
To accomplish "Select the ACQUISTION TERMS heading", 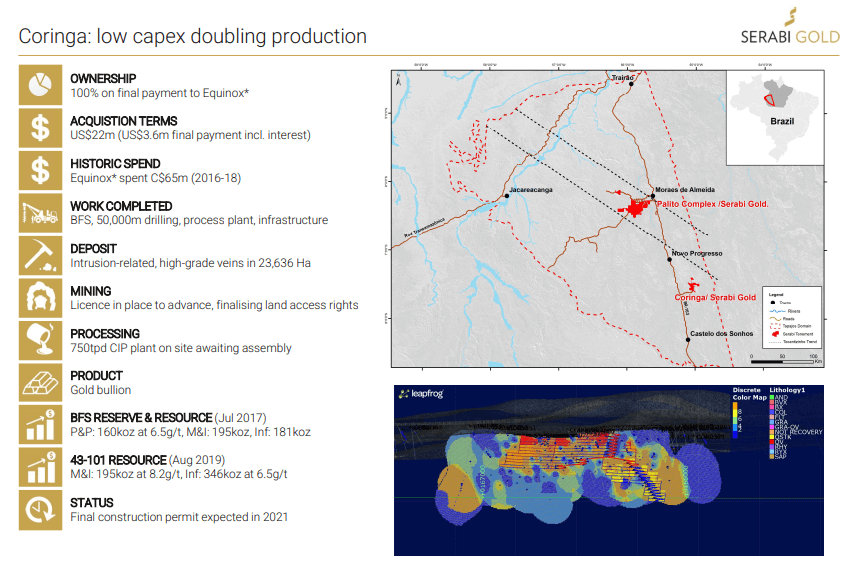I will pos(123,121).
